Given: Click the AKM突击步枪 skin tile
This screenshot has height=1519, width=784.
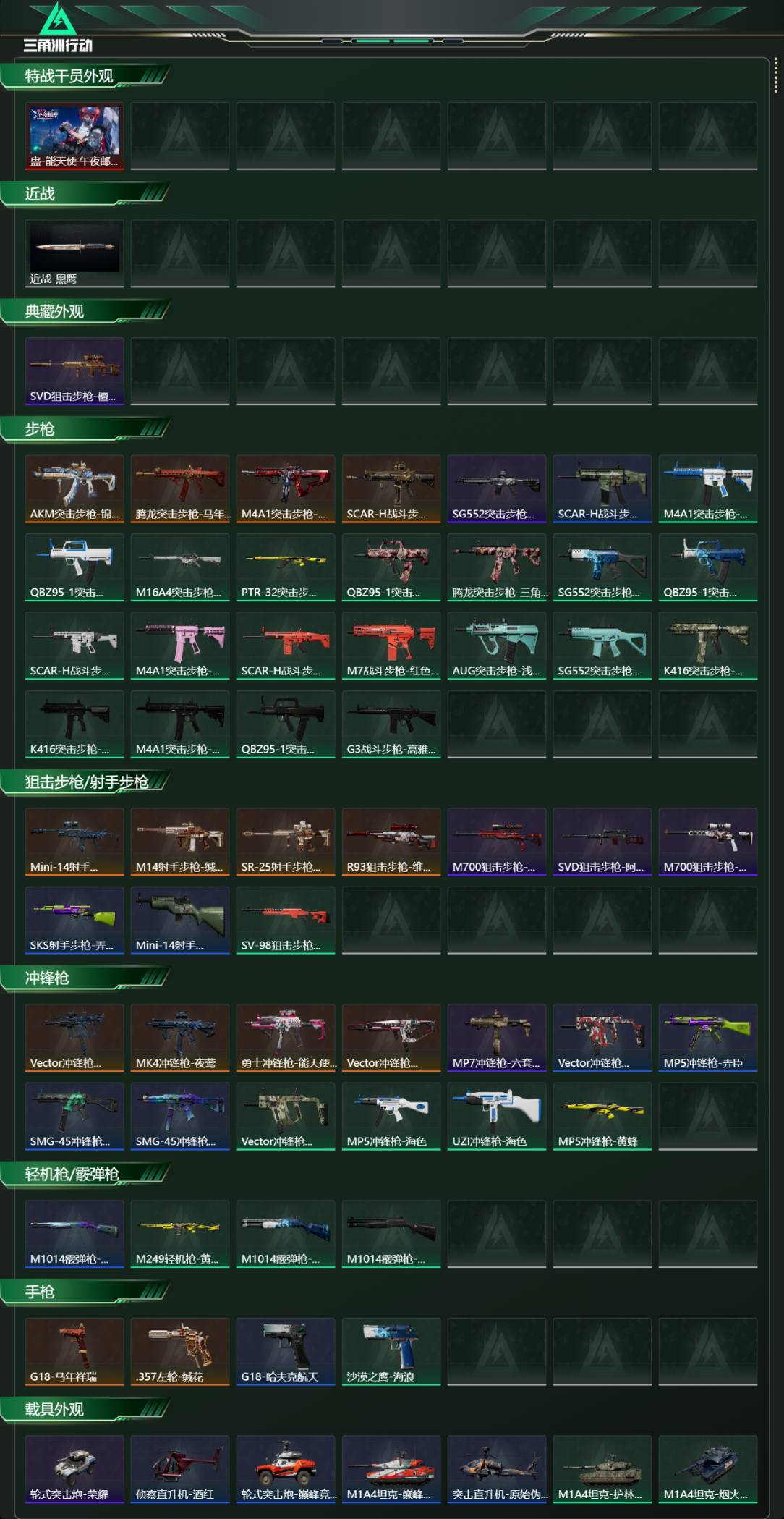Looking at the screenshot, I should pos(74,488).
